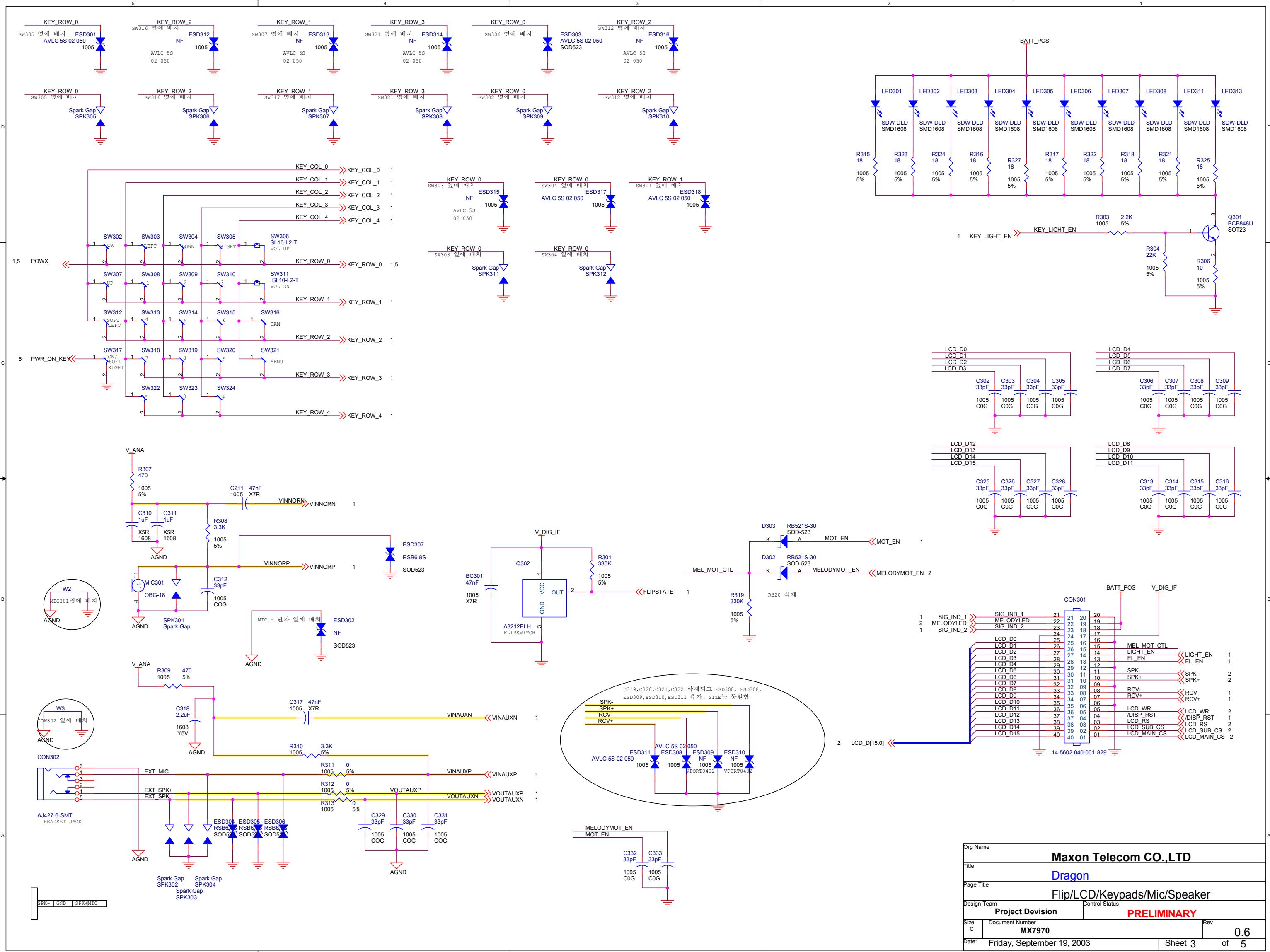The width and height of the screenshot is (1270, 952).
Task: Select the 'Dragon' title text
Action: pyautogui.click(x=1070, y=876)
